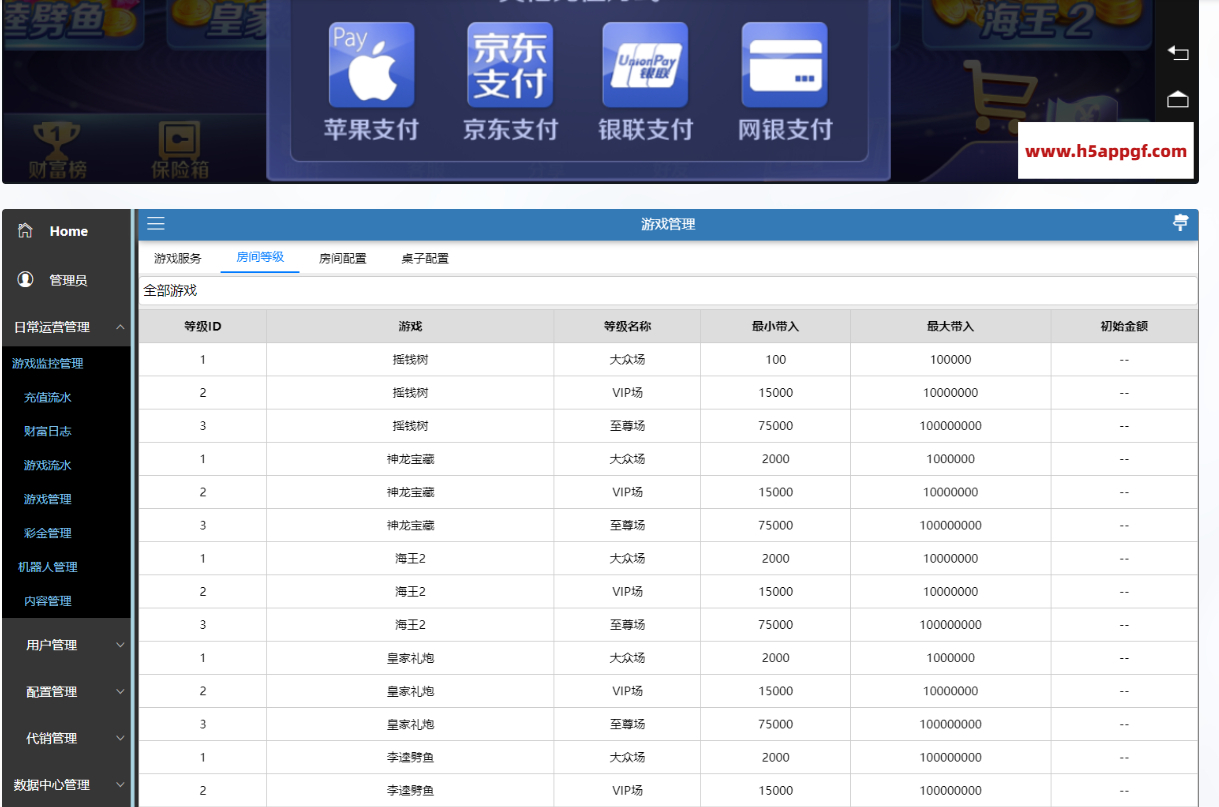Expand the 用户管理 section
Viewport: 1219px width, 807px height.
tap(65, 645)
